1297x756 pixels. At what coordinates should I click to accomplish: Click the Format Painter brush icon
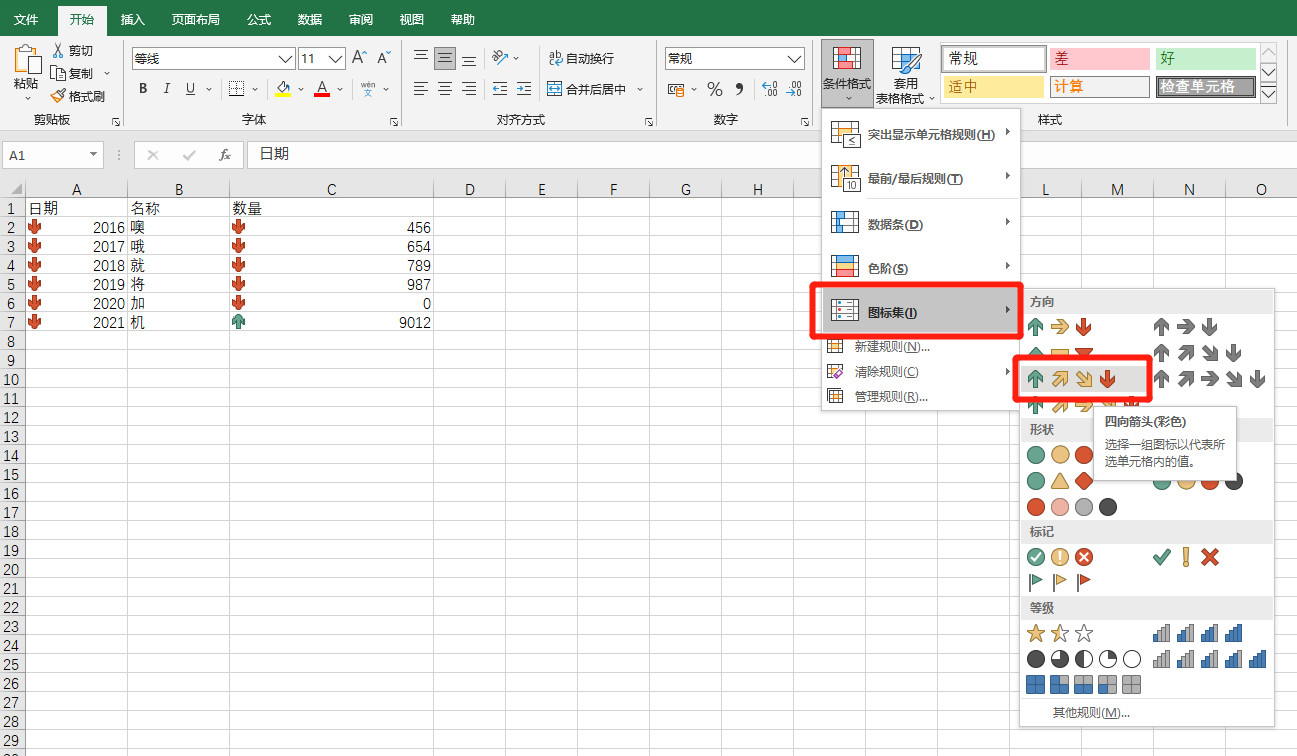point(57,96)
